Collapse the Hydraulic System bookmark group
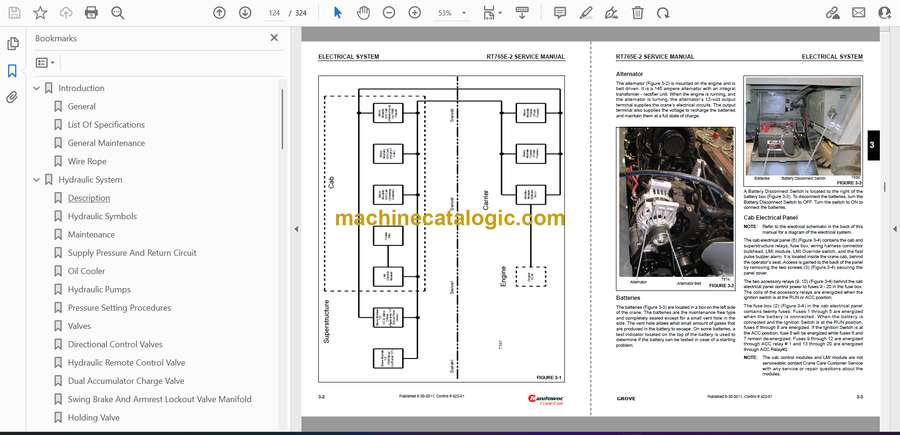 click(x=37, y=180)
